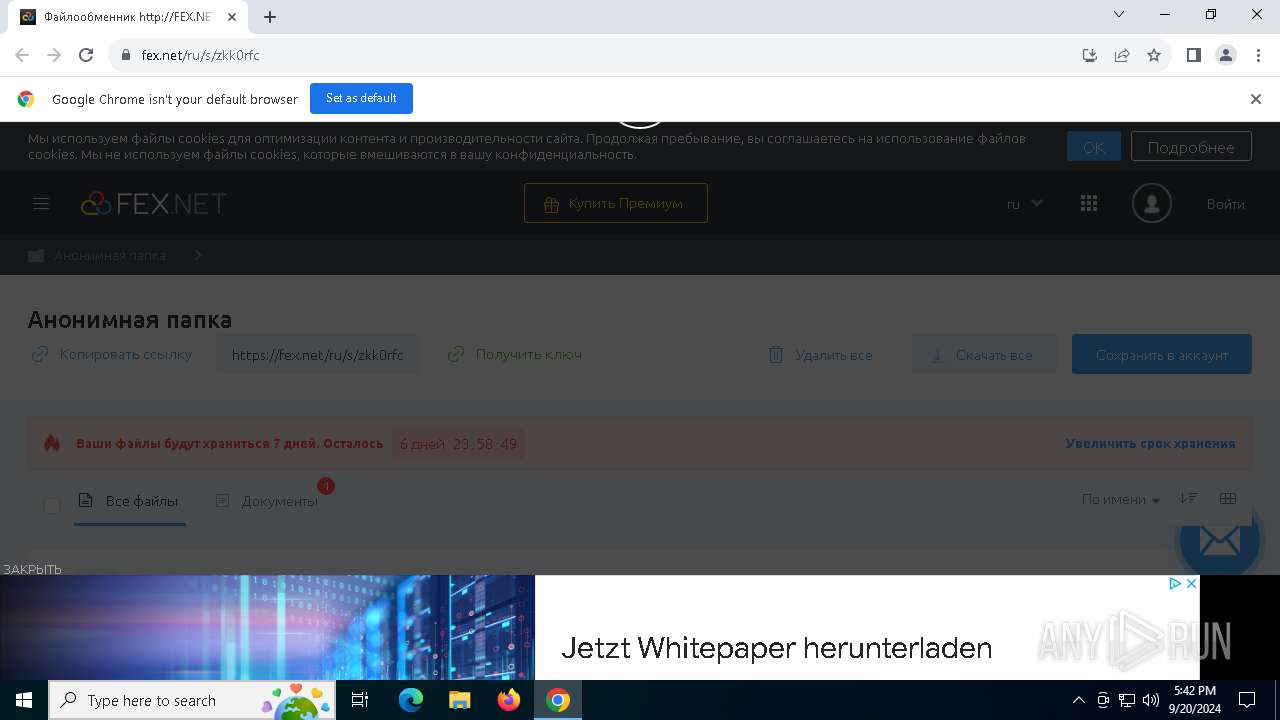1280x720 pixels.
Task: Click the folder link input field
Action: click(x=318, y=355)
